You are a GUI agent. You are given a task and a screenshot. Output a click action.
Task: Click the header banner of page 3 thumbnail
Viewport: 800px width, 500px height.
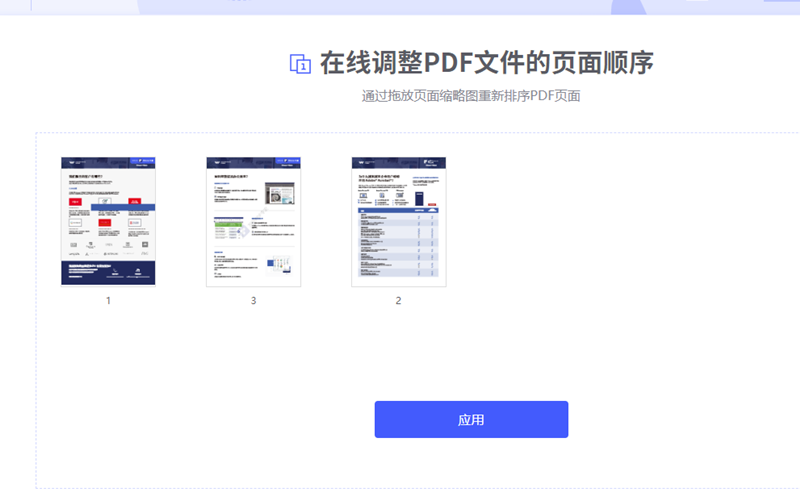[253, 162]
